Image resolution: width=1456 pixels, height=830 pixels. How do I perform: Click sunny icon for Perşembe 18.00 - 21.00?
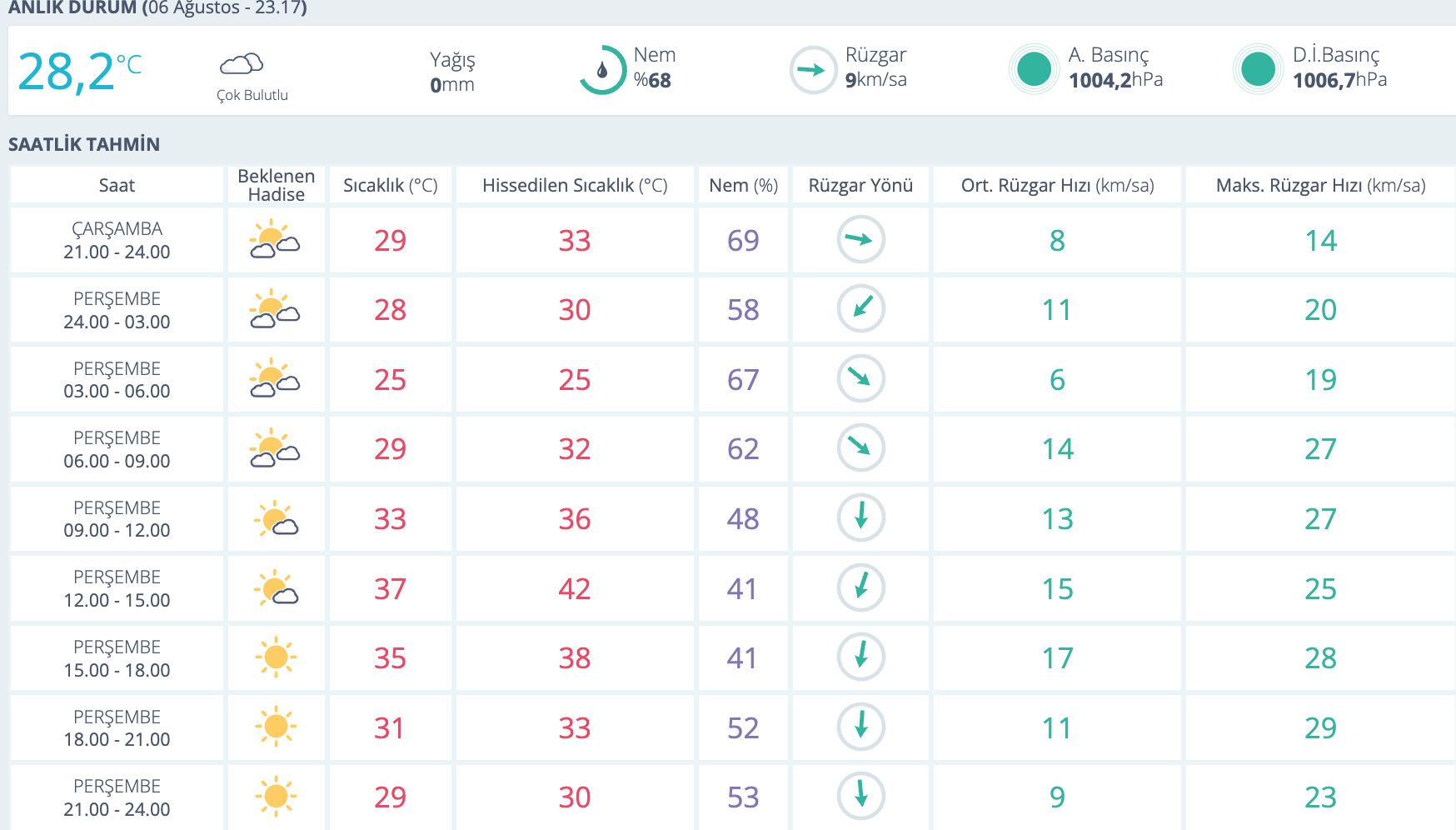(276, 727)
